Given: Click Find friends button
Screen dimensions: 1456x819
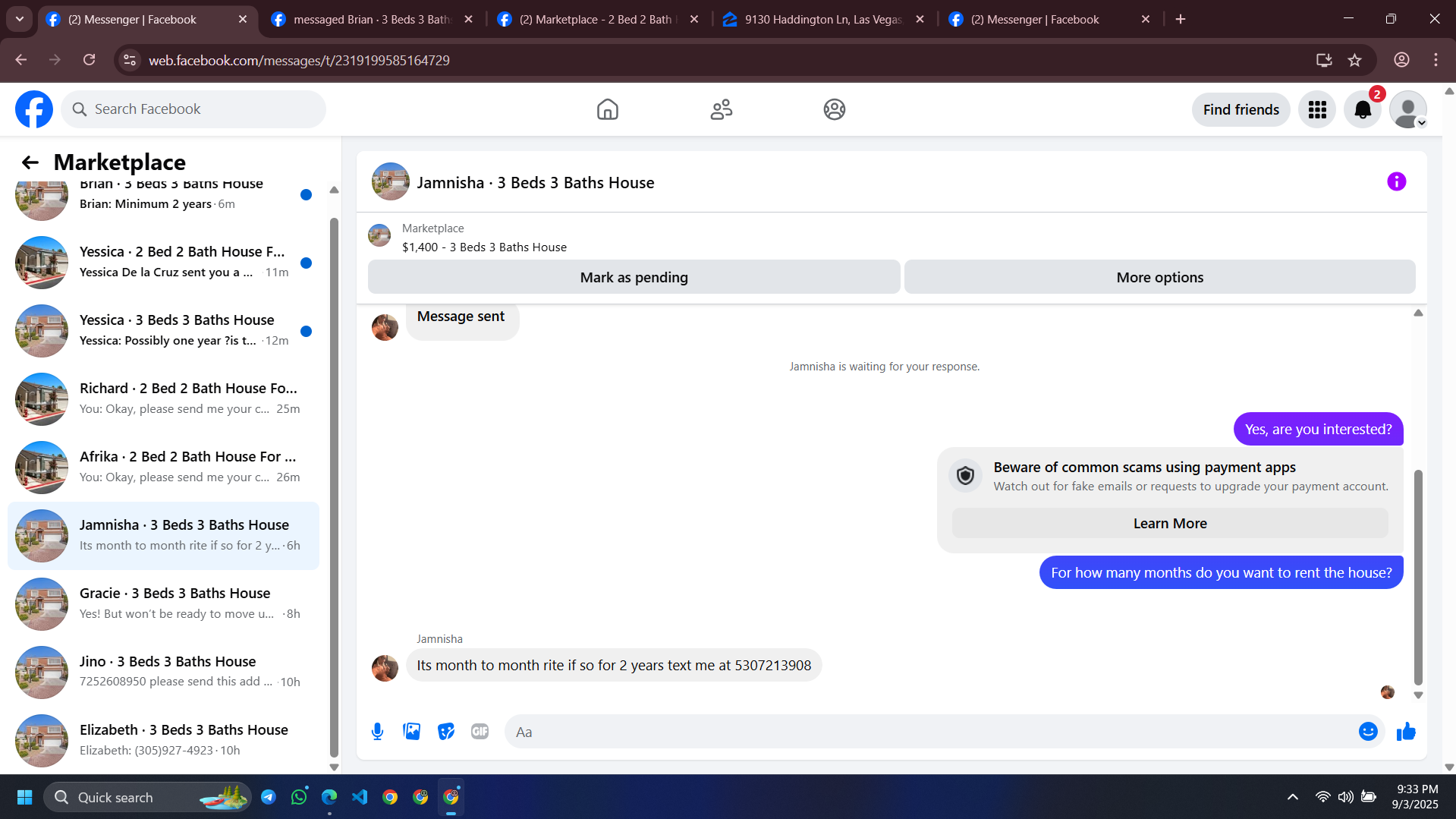Looking at the screenshot, I should tap(1241, 110).
